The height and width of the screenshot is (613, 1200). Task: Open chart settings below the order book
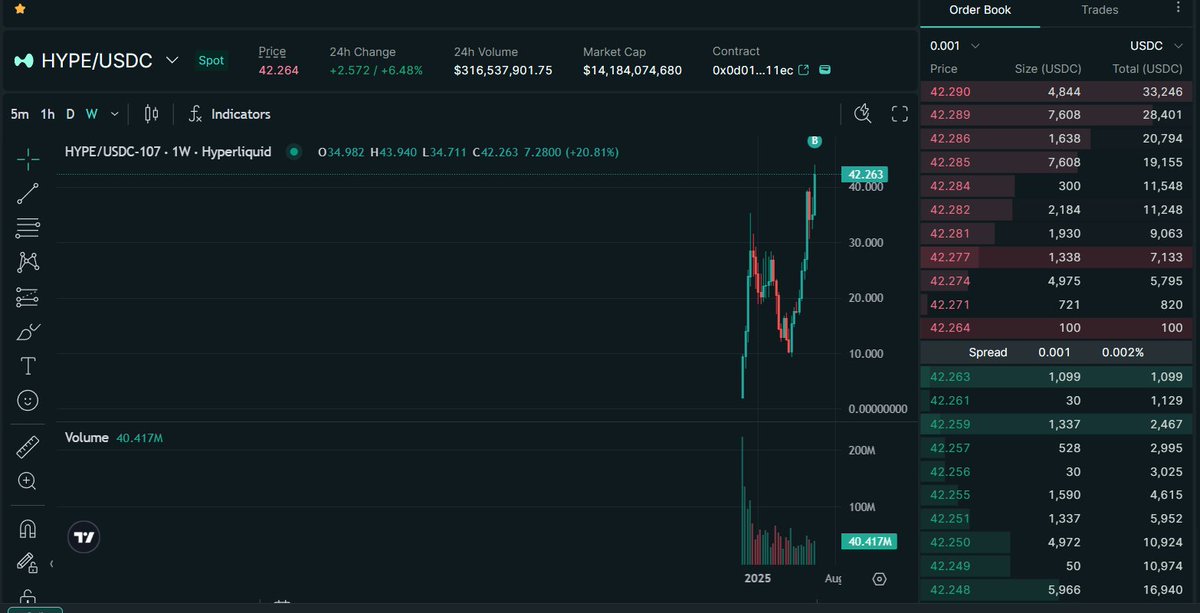879,578
